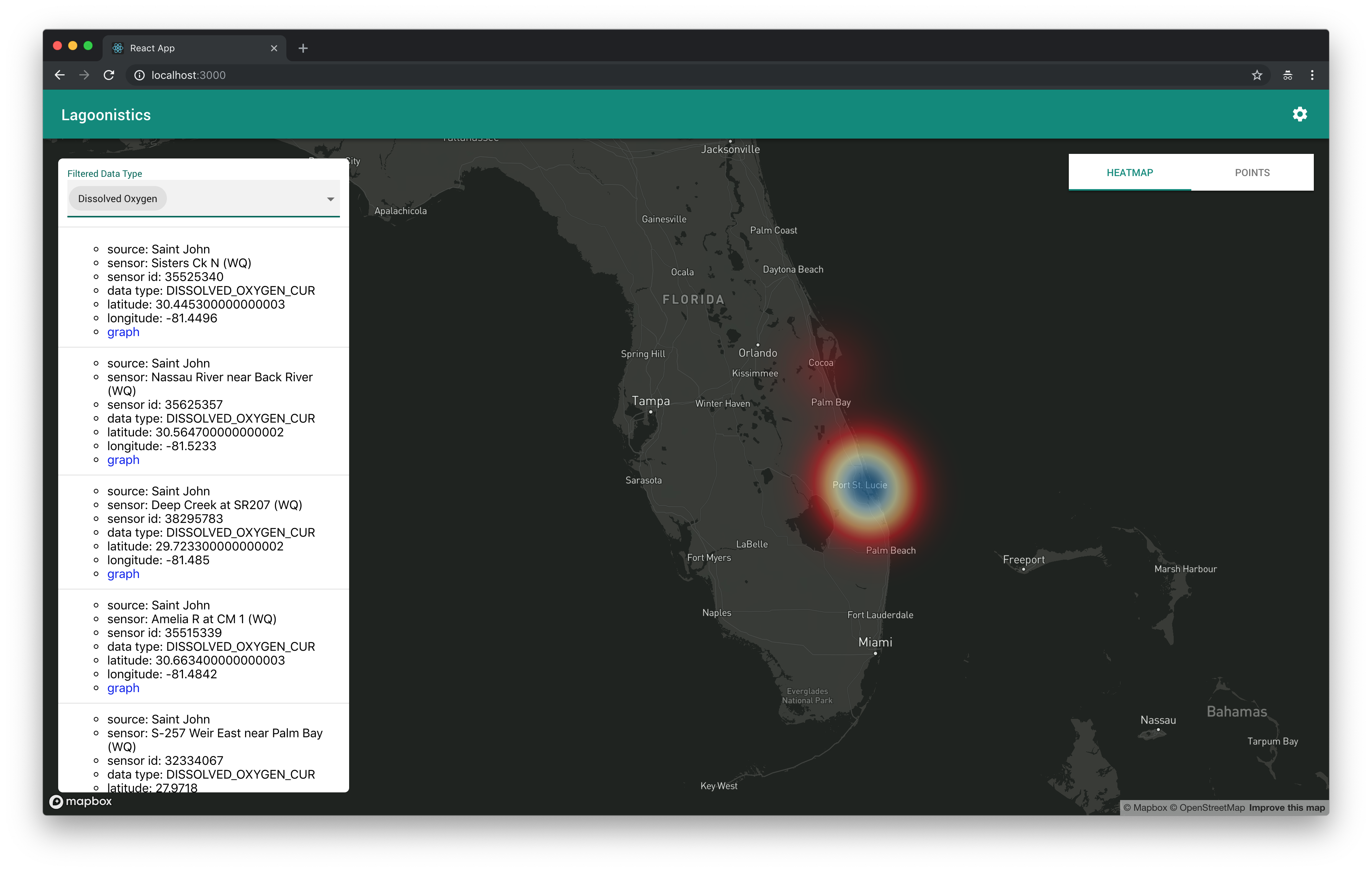Viewport: 1372px width, 872px height.
Task: View site information for localhost
Action: [x=139, y=75]
